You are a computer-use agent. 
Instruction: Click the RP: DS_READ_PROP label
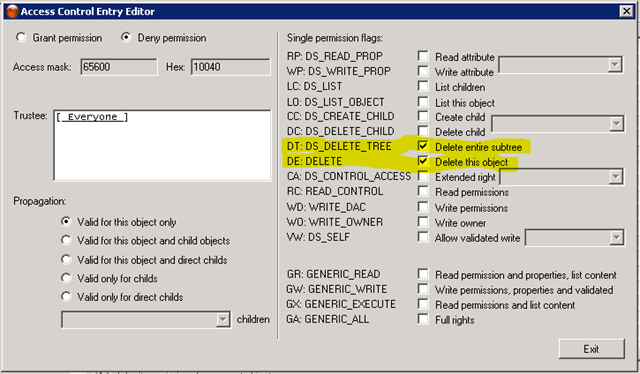coord(335,56)
